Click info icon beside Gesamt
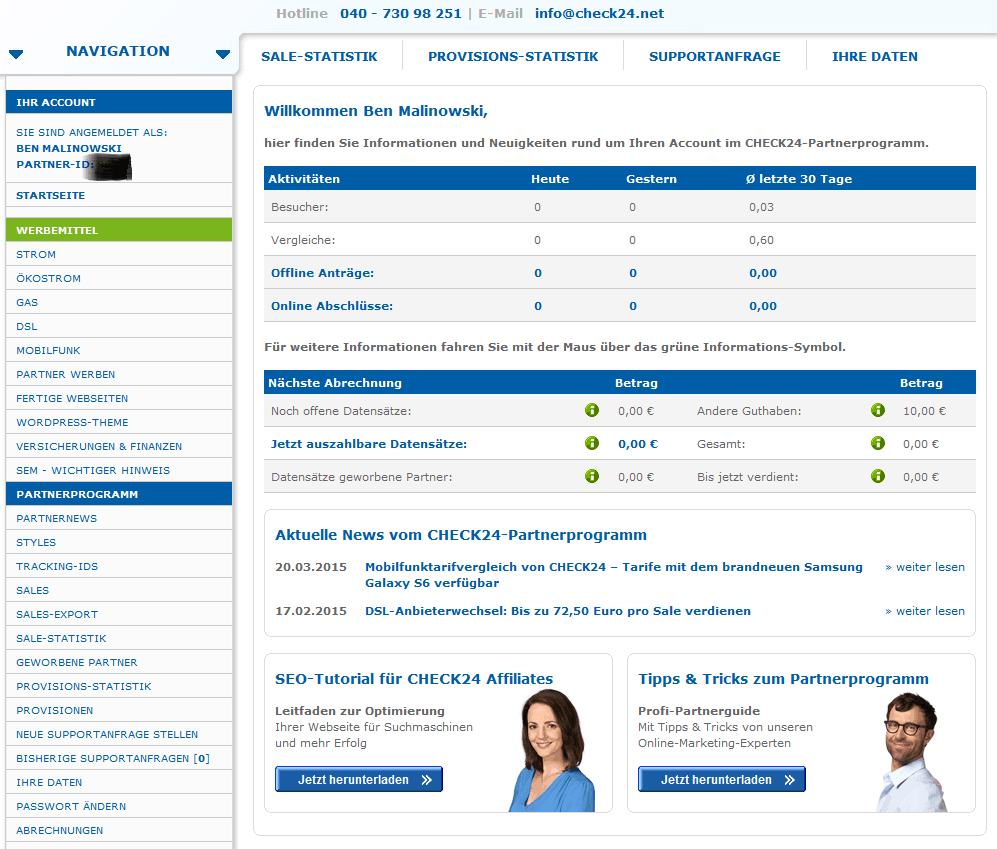 pyautogui.click(x=878, y=443)
